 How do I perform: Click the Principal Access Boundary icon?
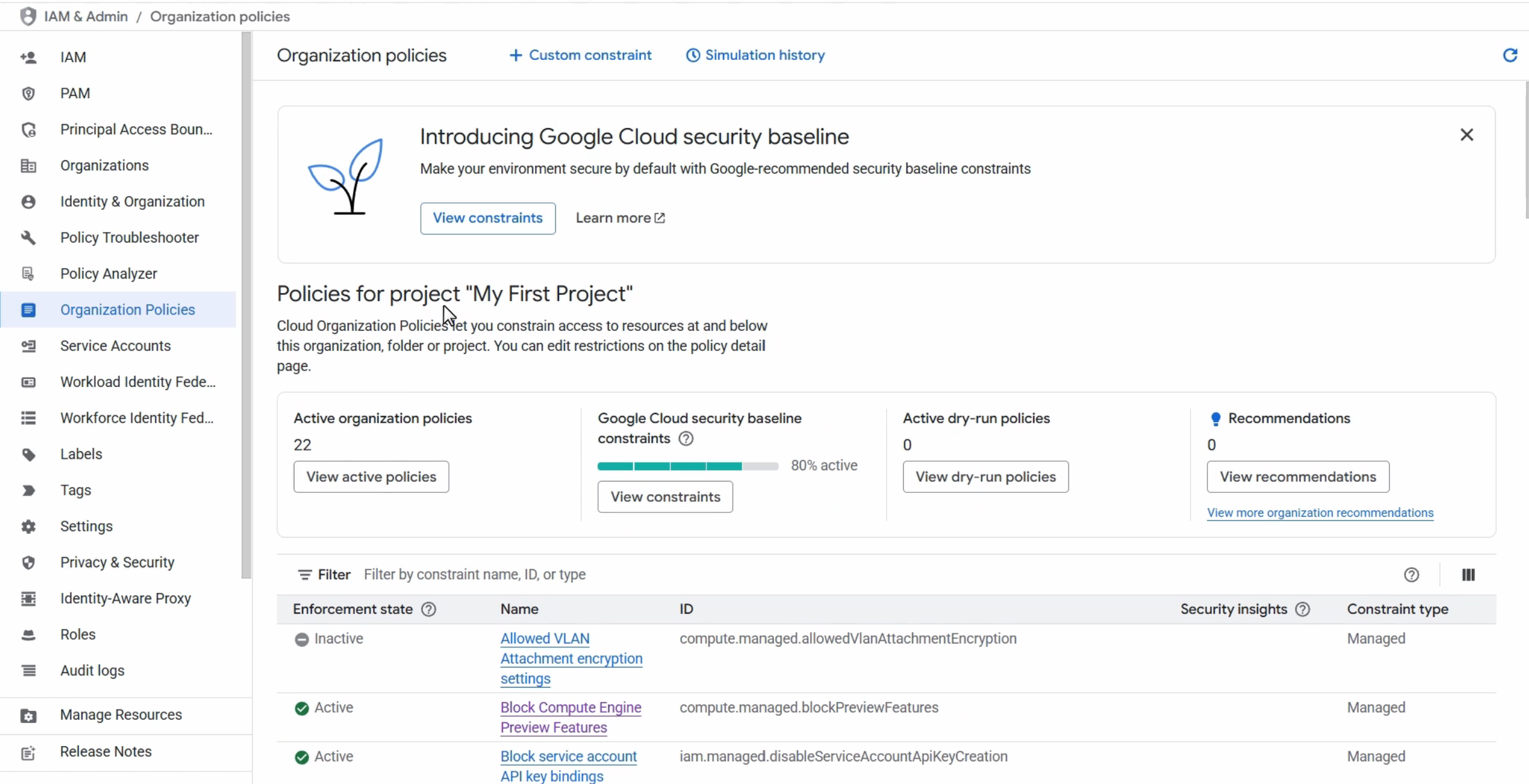pyautogui.click(x=28, y=130)
